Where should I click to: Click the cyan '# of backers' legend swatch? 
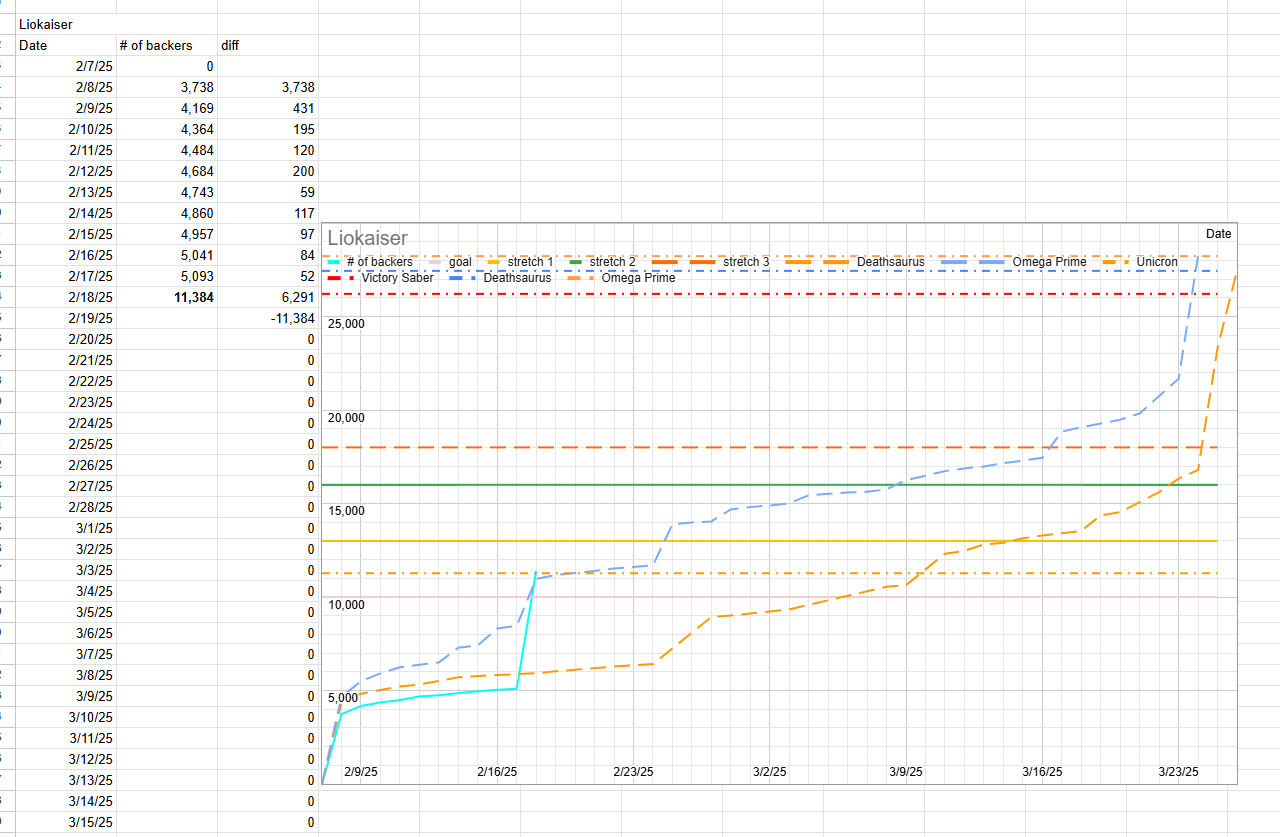click(335, 262)
